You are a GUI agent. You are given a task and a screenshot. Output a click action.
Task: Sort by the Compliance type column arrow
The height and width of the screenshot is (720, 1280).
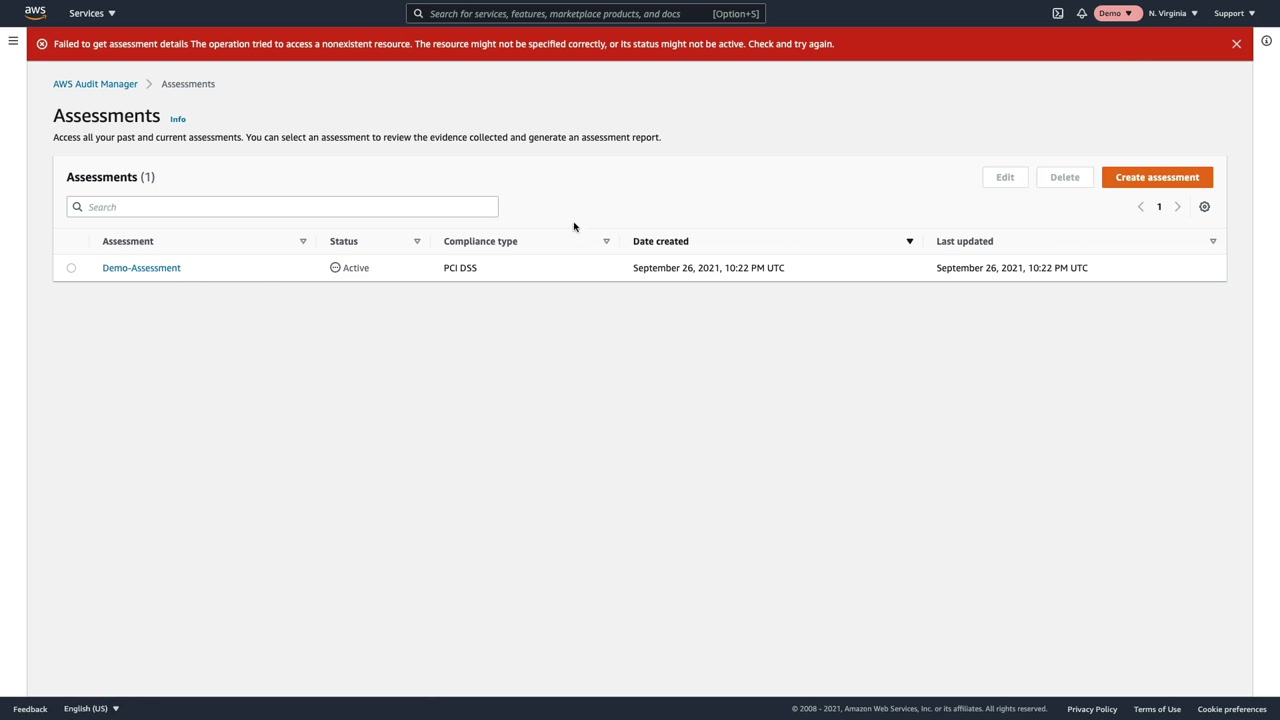click(x=606, y=241)
